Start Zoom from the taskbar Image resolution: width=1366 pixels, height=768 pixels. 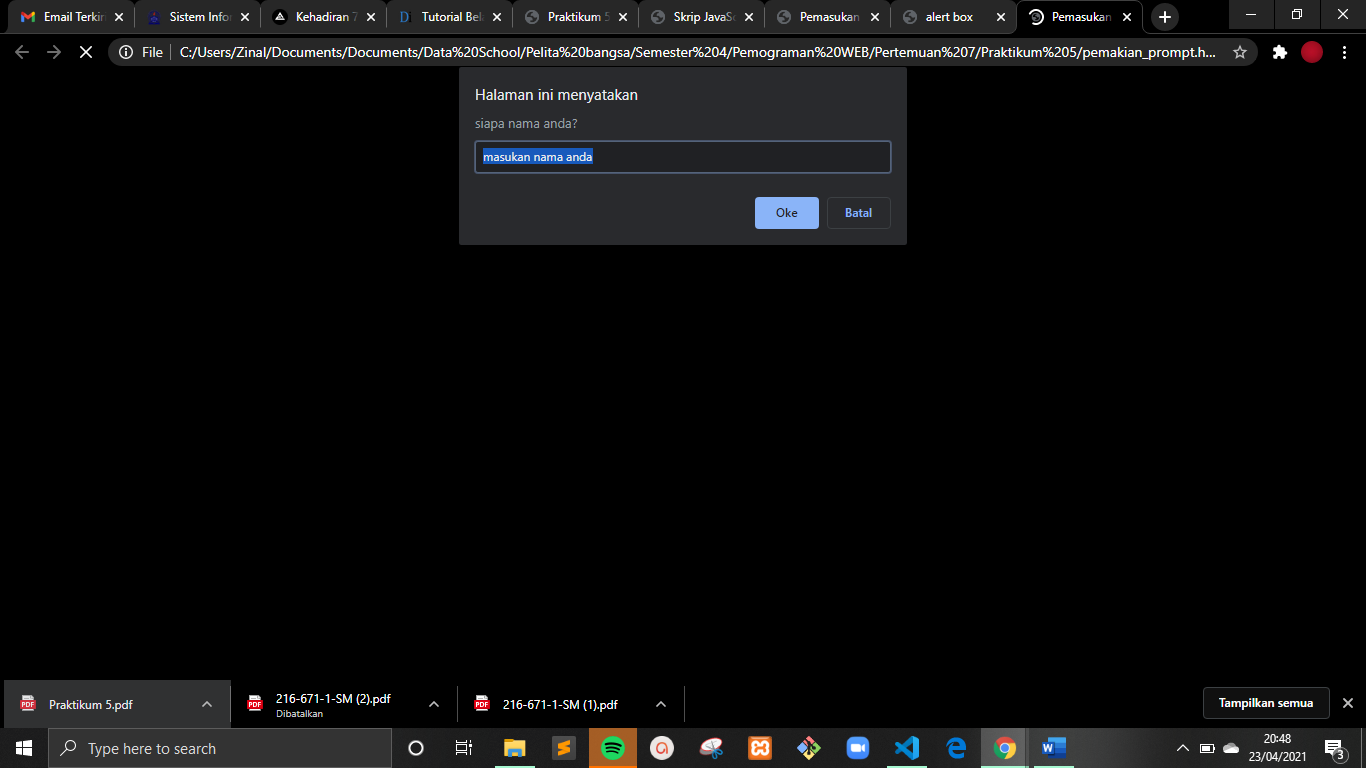tap(857, 747)
